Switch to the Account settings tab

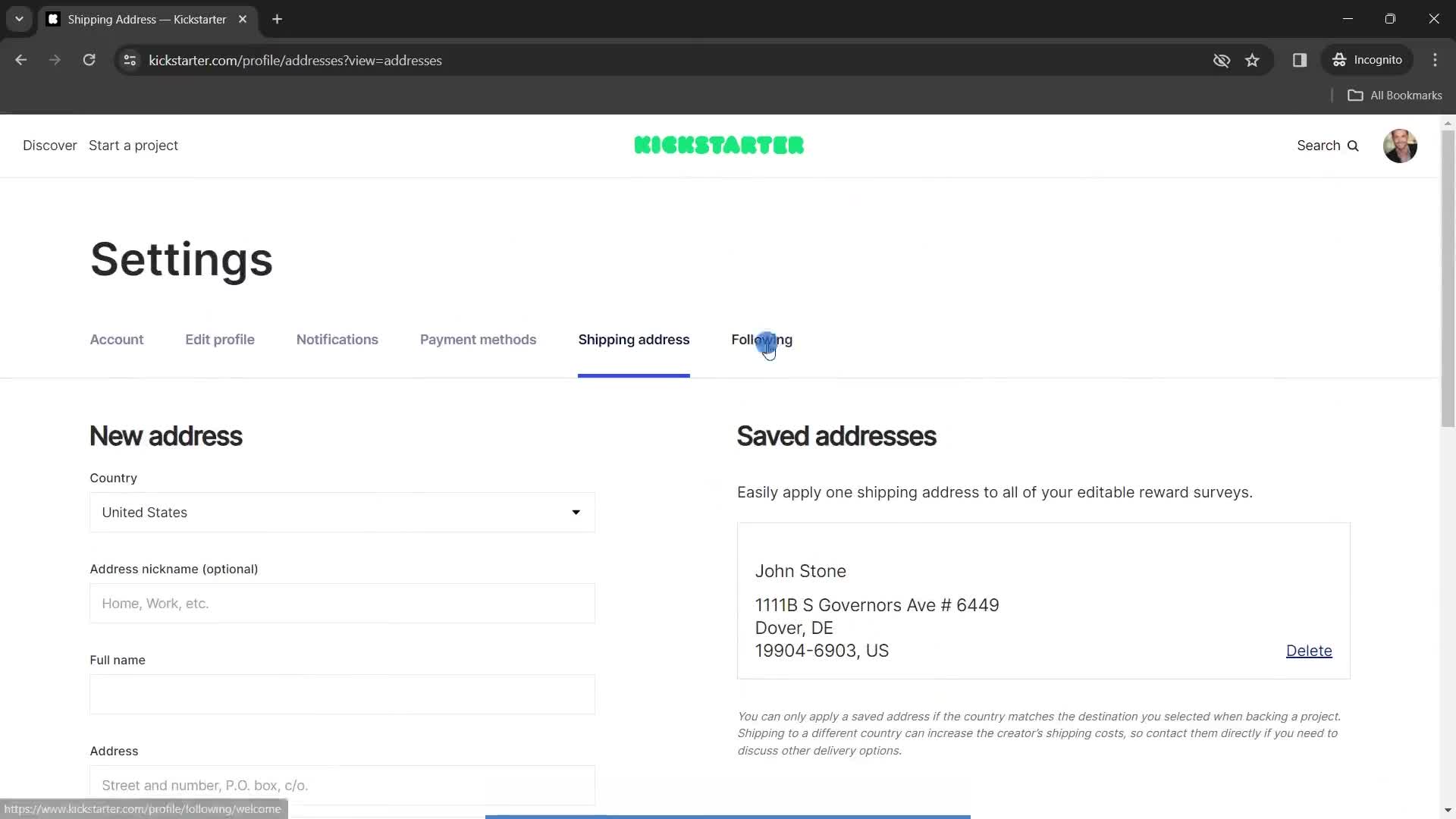(116, 339)
